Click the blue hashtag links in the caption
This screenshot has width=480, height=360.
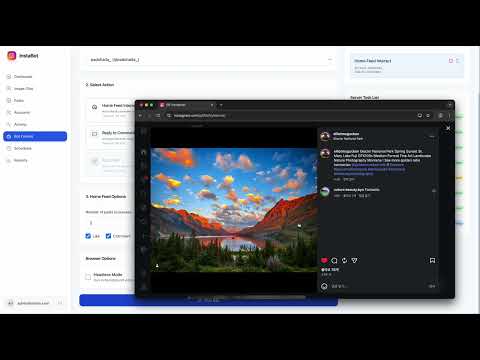pos(369,169)
